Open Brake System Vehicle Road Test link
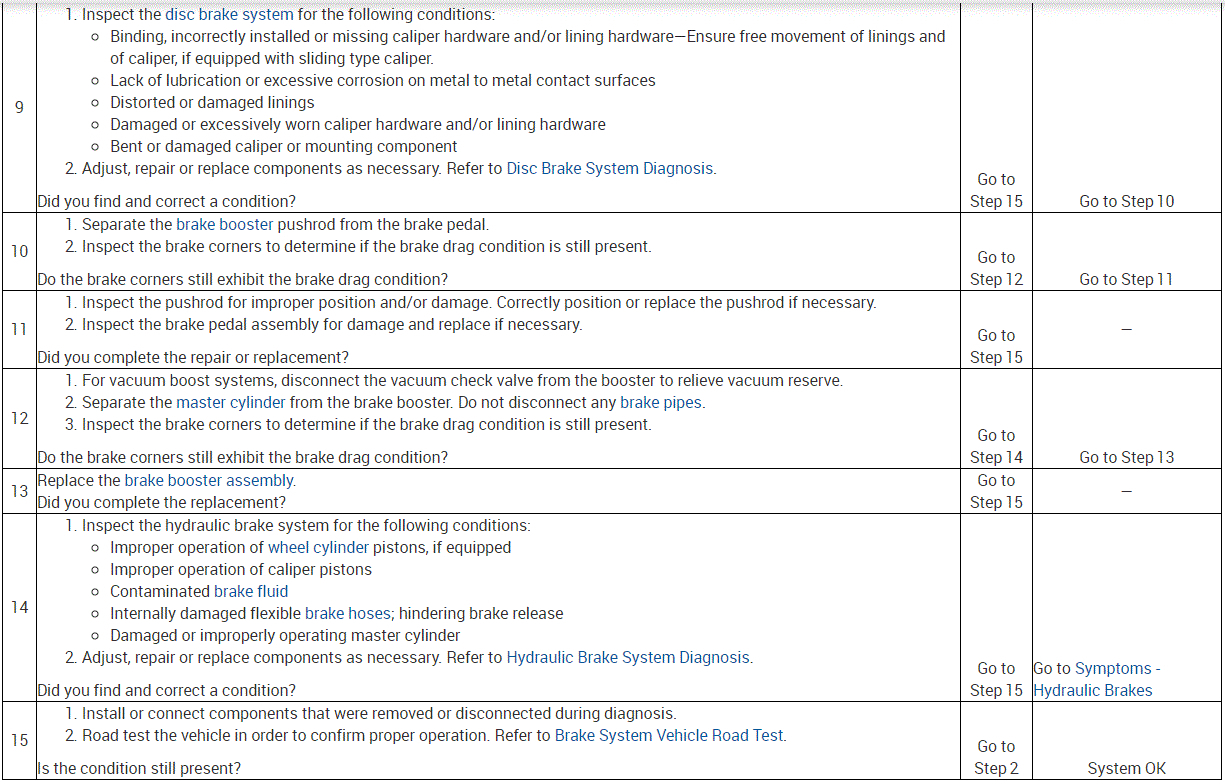 (x=670, y=736)
